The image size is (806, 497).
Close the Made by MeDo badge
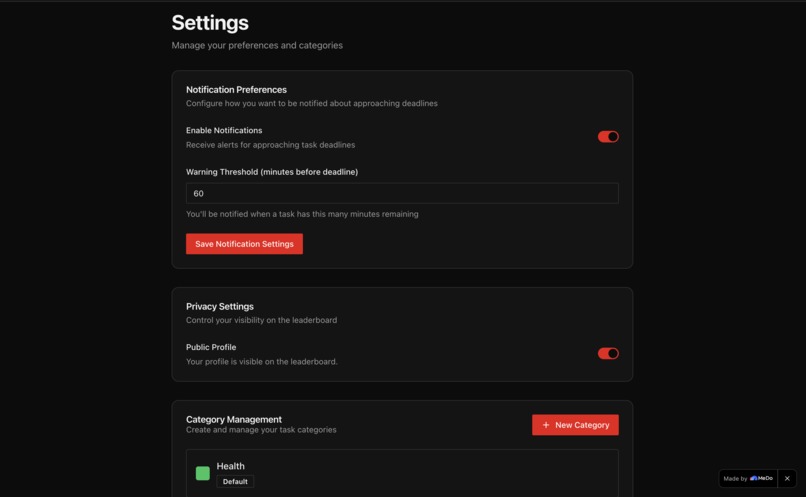787,478
